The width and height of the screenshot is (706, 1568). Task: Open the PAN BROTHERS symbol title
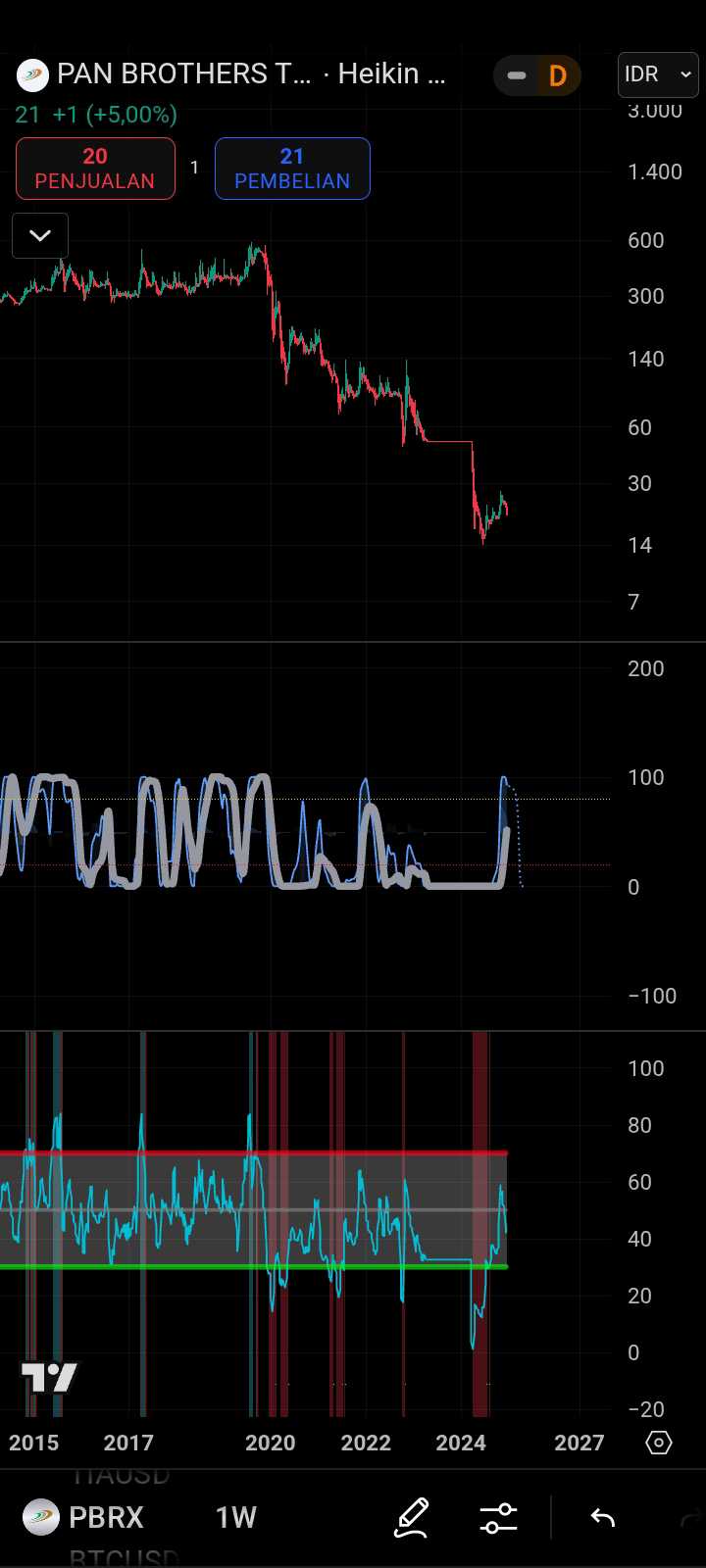(x=183, y=73)
